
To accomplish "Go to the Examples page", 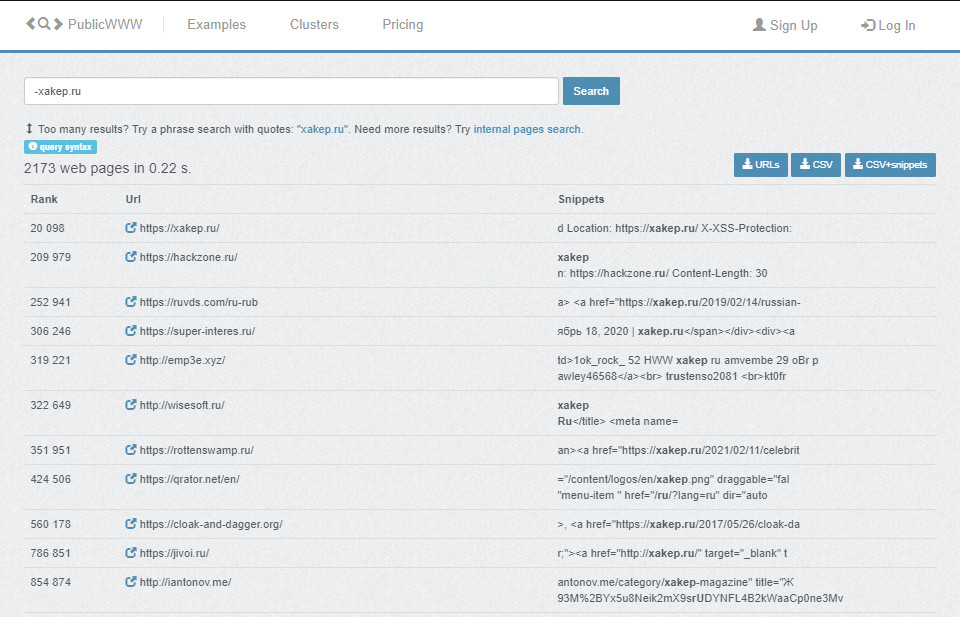I will 217,24.
